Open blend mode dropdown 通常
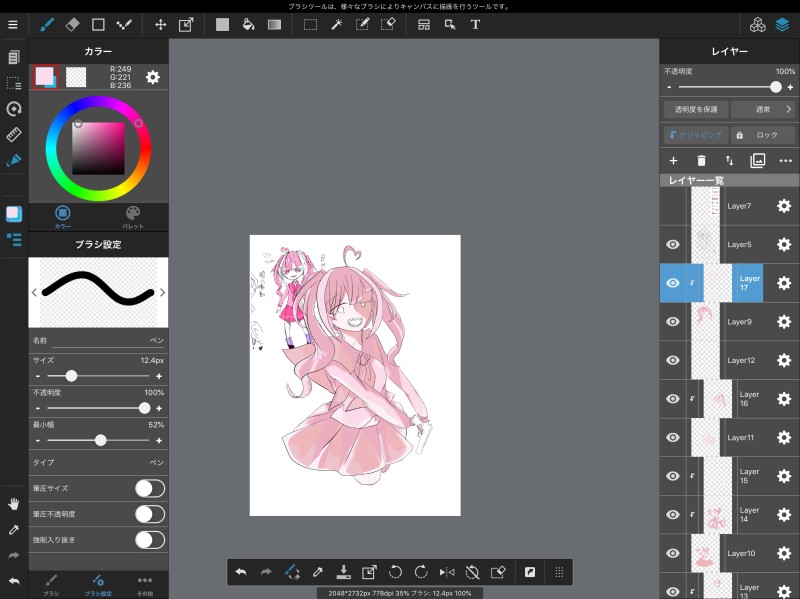800x599 pixels. pyautogui.click(x=763, y=109)
